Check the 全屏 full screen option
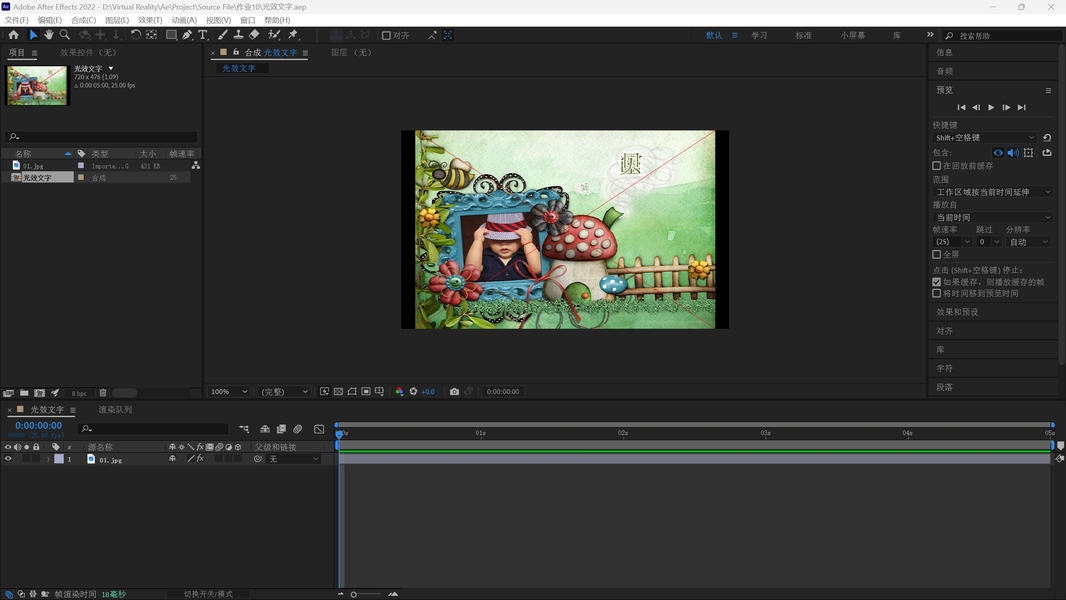1066x600 pixels. coord(936,254)
